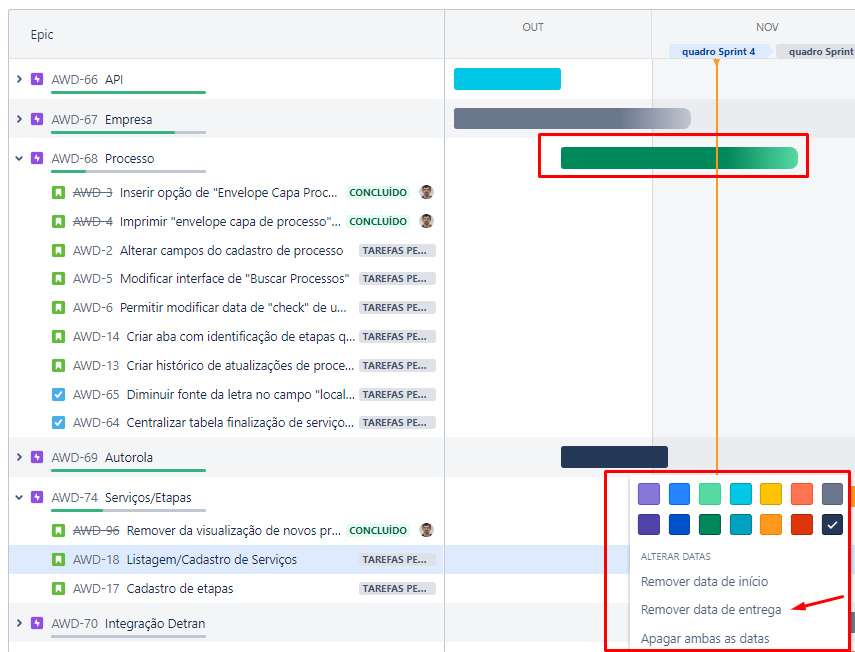Click the story icon of AWD-5
This screenshot has width=855, height=652.
[58, 279]
